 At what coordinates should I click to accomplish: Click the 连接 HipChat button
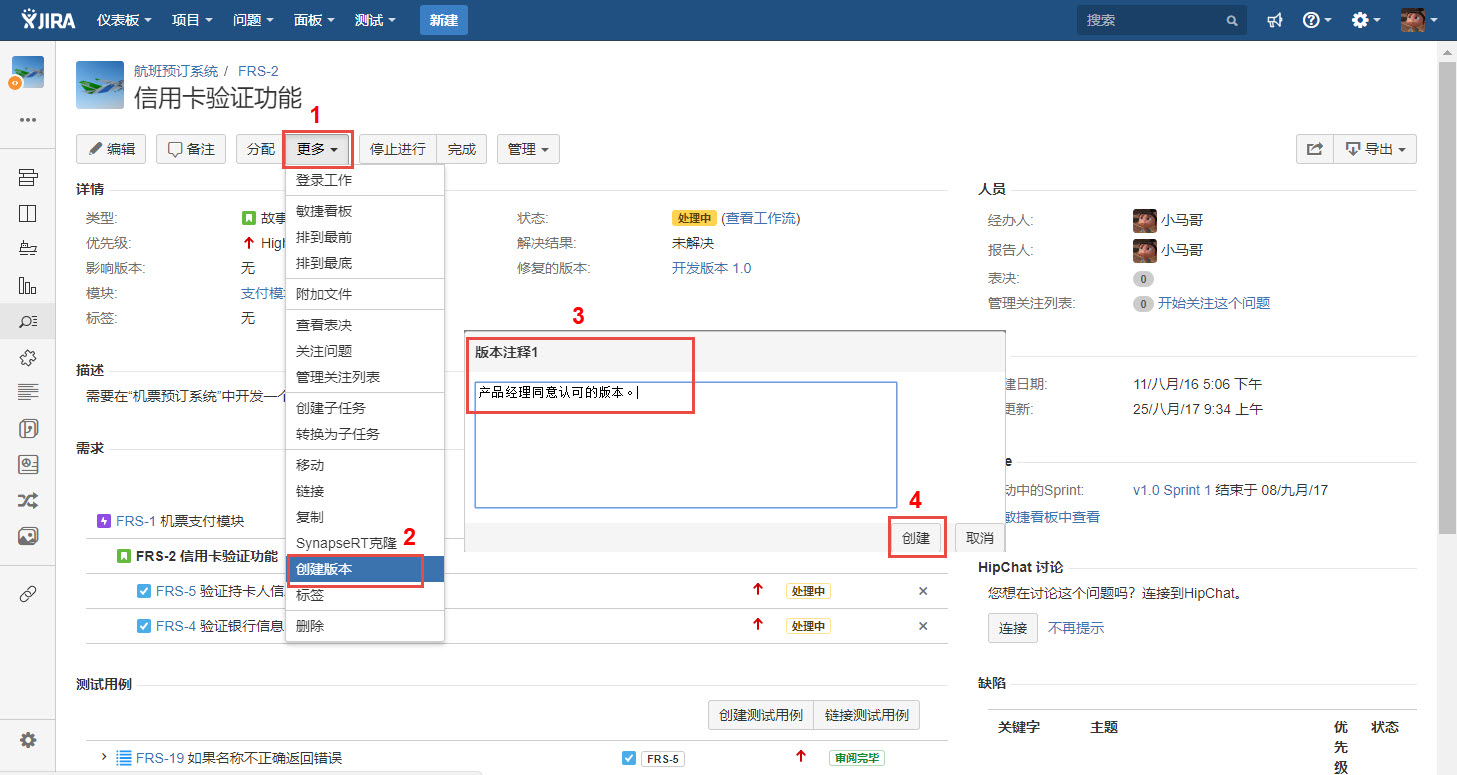pos(1013,628)
